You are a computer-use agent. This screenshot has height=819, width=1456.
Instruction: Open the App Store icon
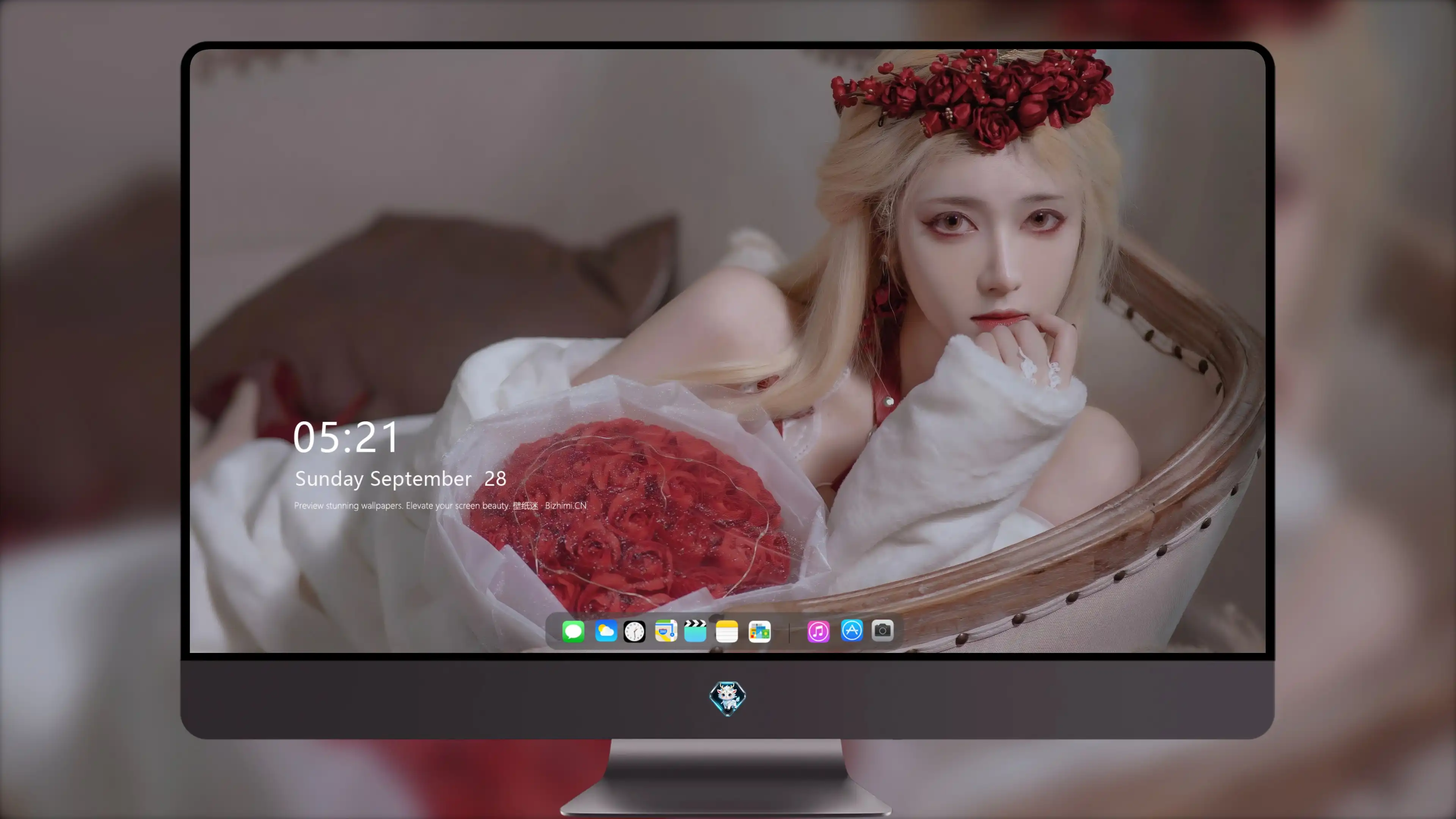click(x=852, y=631)
